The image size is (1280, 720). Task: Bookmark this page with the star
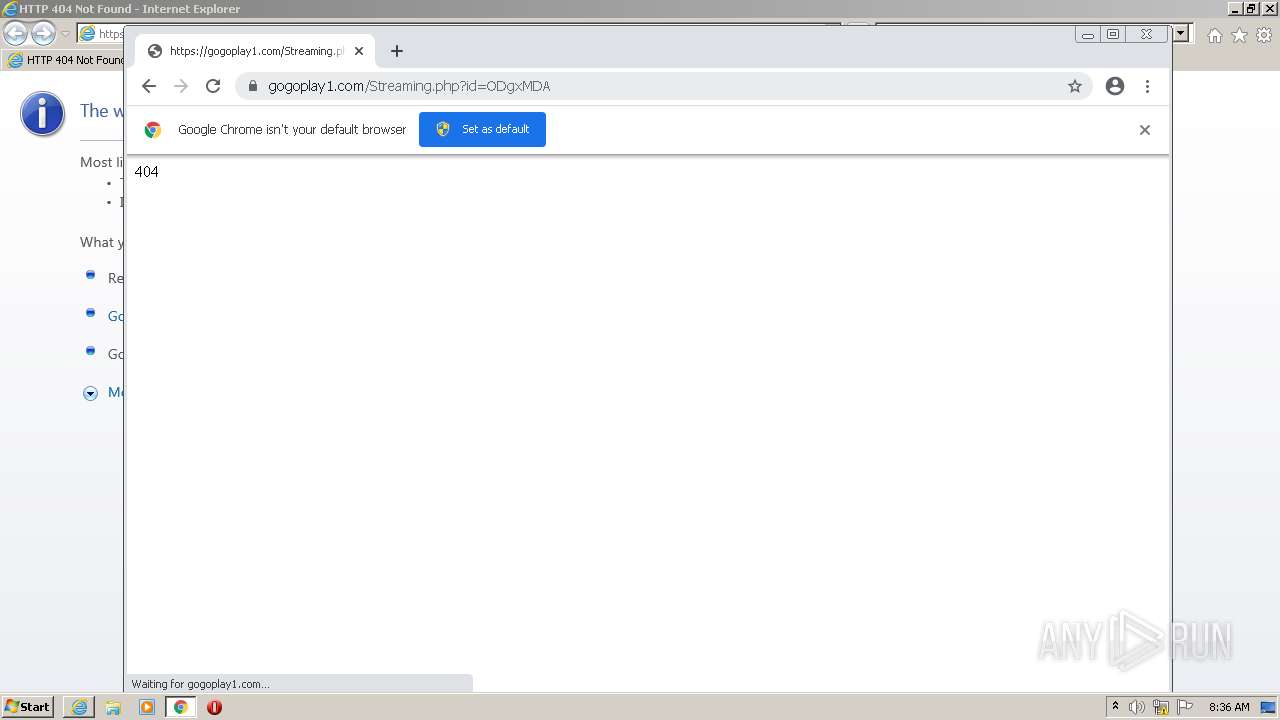pos(1075,86)
